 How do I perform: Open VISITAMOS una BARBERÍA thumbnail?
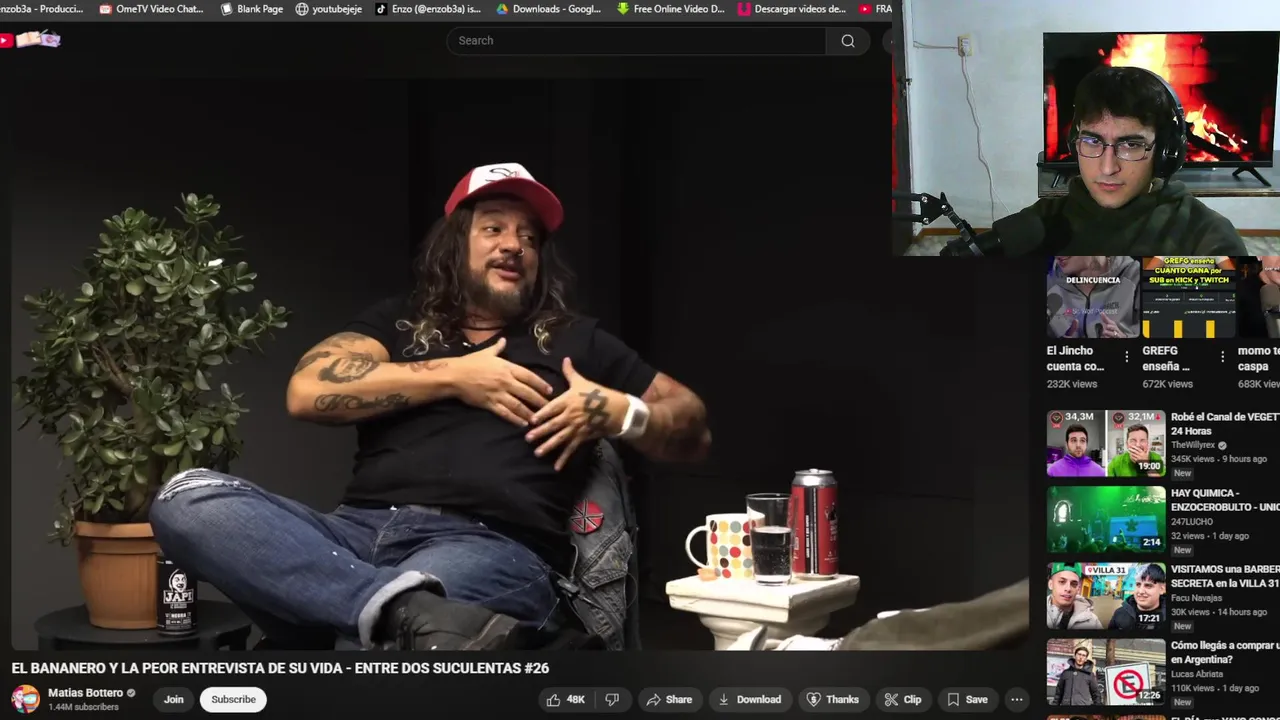(x=1106, y=596)
